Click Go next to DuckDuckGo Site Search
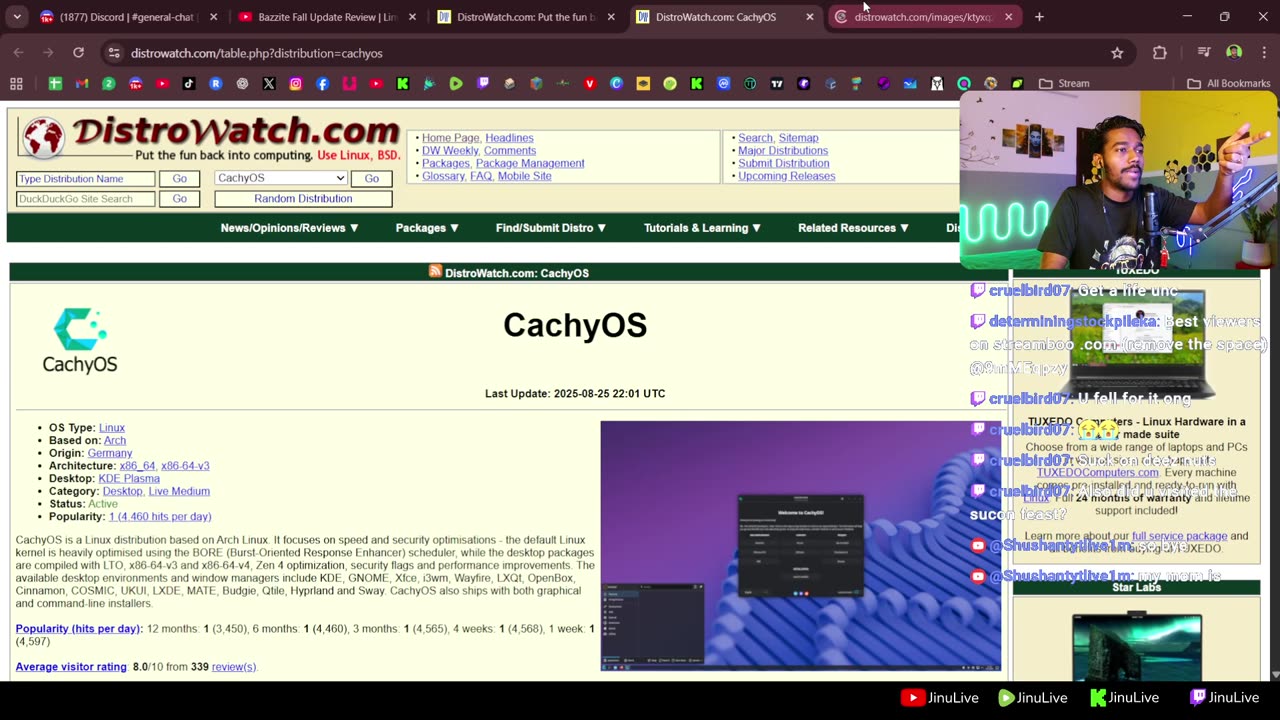The width and height of the screenshot is (1280, 720). (x=179, y=198)
